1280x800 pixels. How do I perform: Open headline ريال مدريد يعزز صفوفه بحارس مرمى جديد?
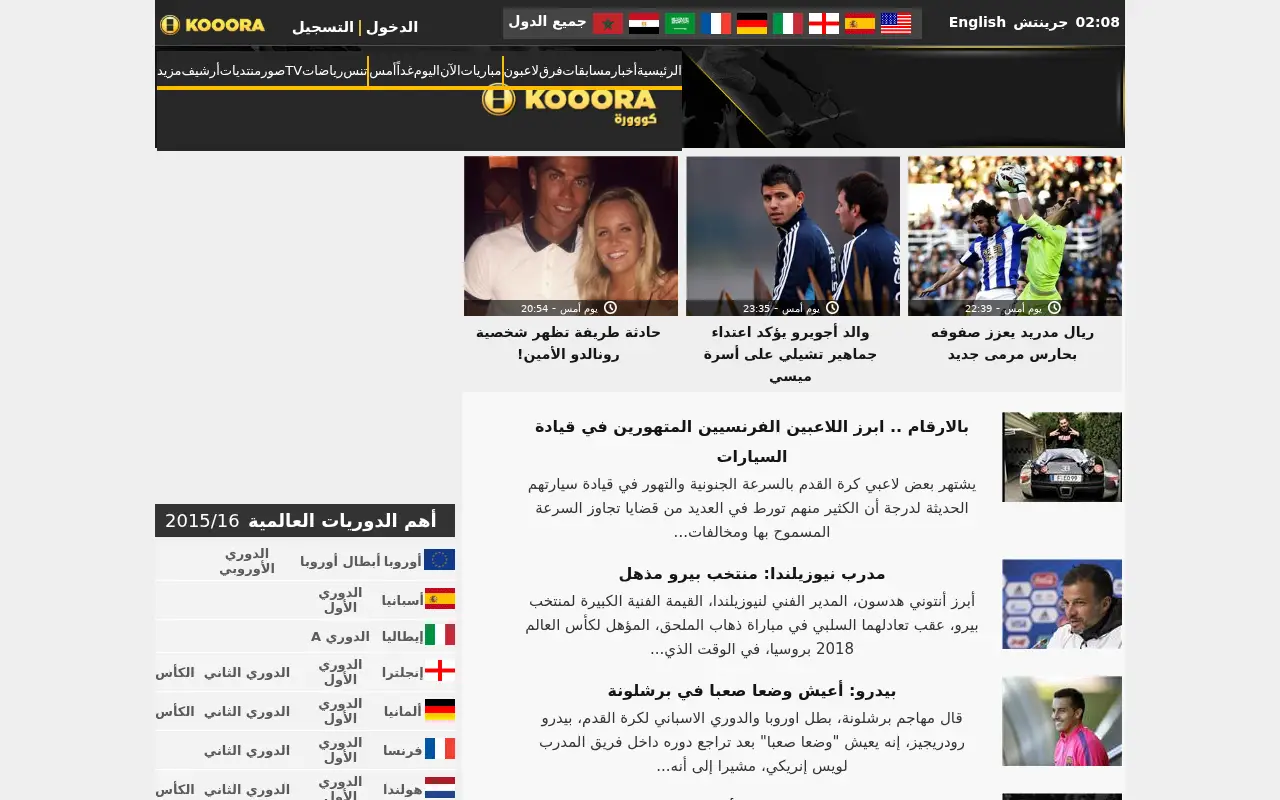click(x=1012, y=342)
